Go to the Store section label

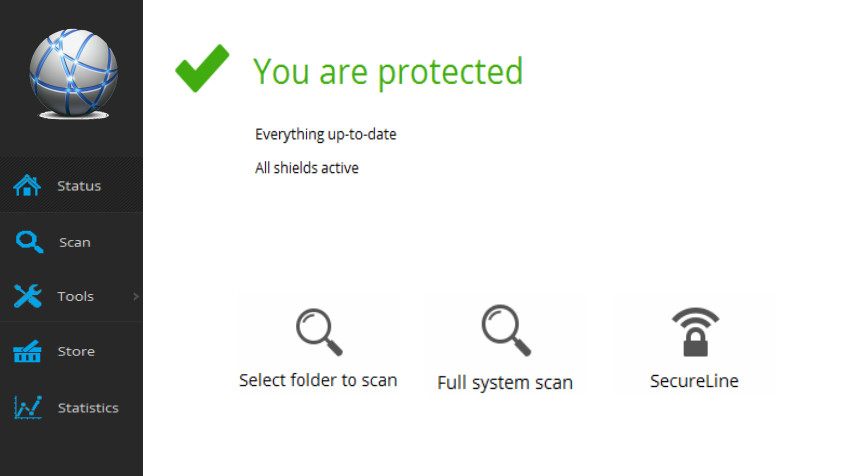76,352
